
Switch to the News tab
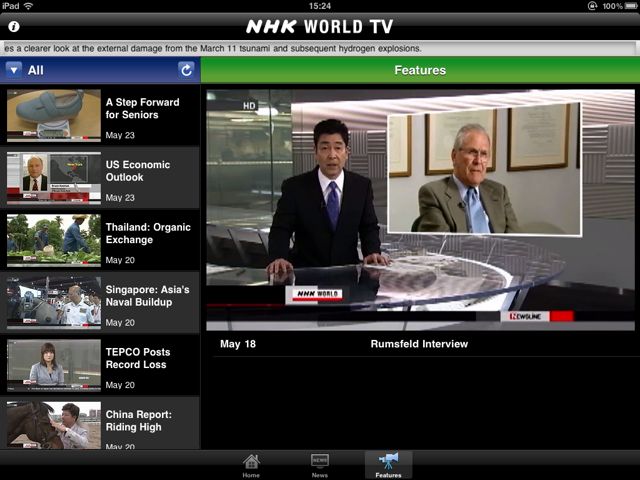319,466
